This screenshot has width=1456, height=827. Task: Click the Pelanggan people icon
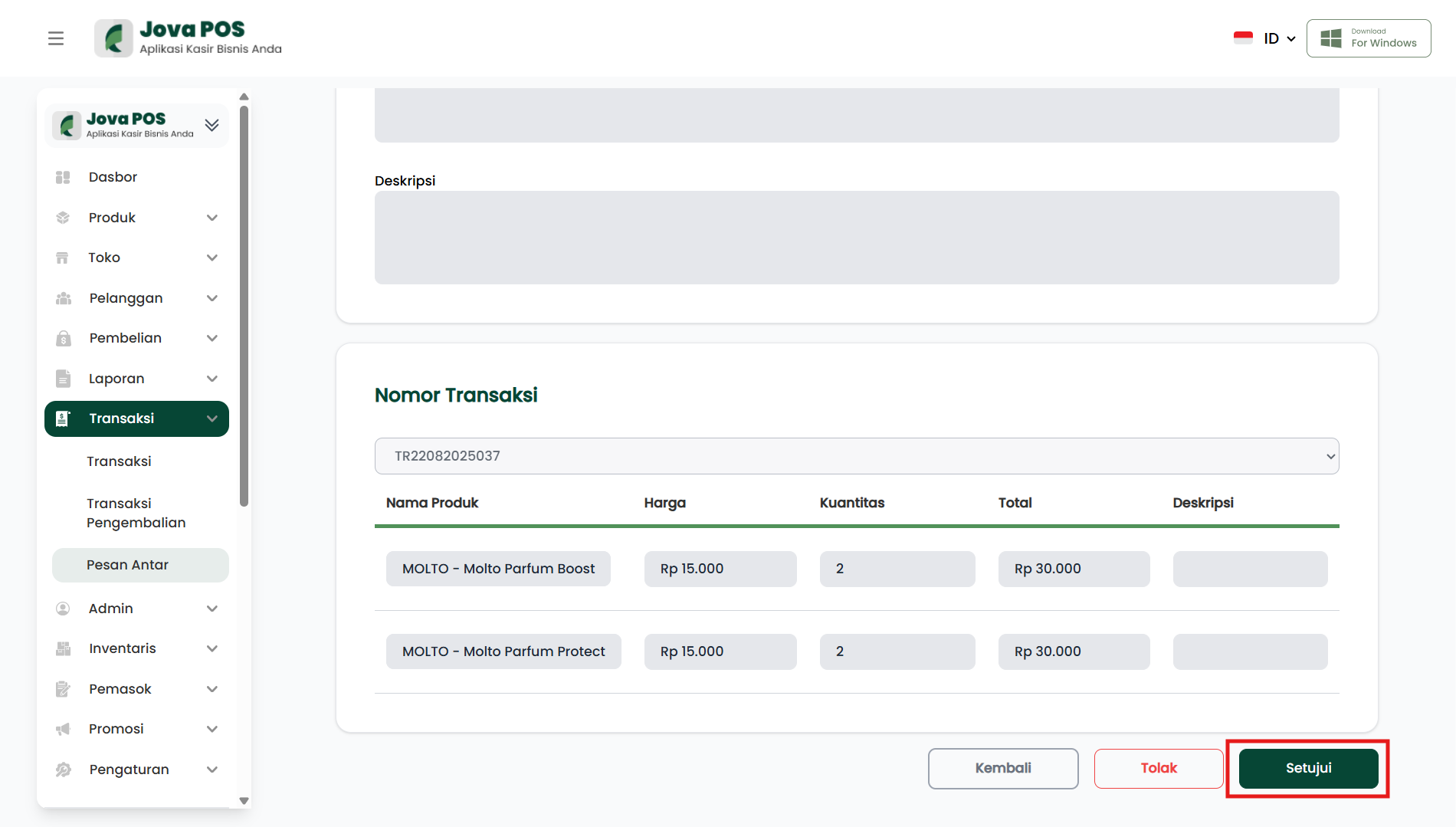click(63, 298)
